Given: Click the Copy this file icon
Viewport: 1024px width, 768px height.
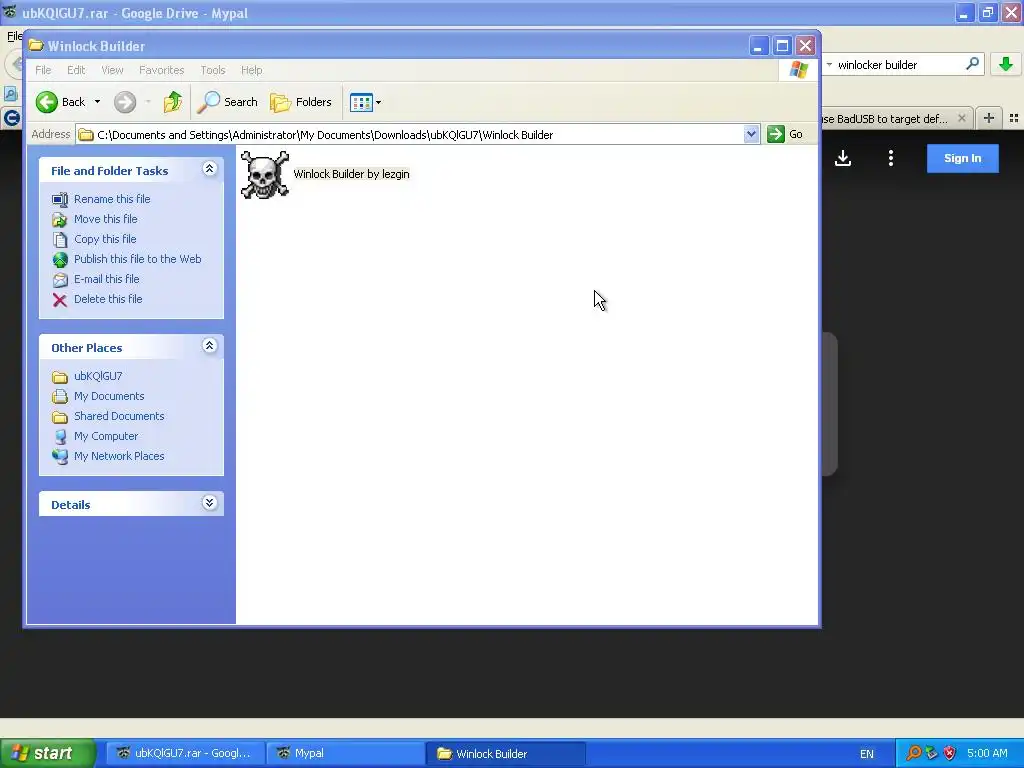Looking at the screenshot, I should (x=60, y=240).
